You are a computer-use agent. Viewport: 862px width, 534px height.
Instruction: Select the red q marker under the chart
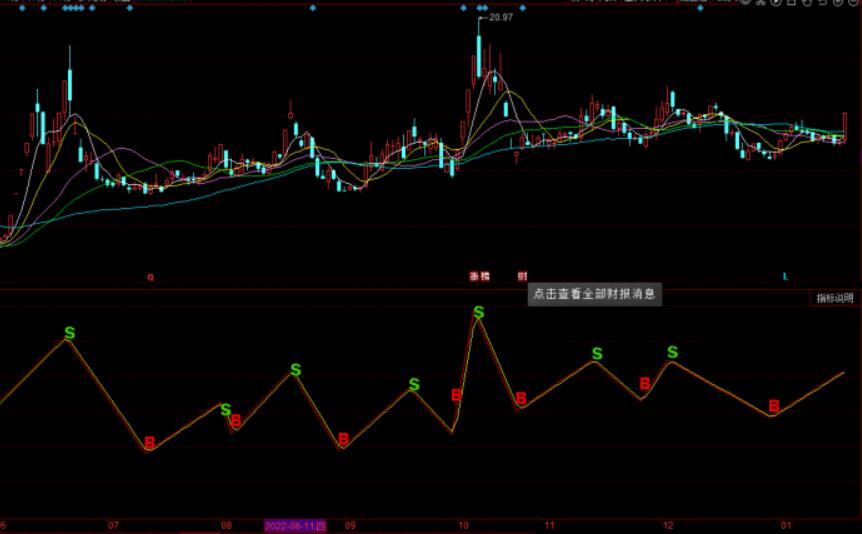[151, 276]
